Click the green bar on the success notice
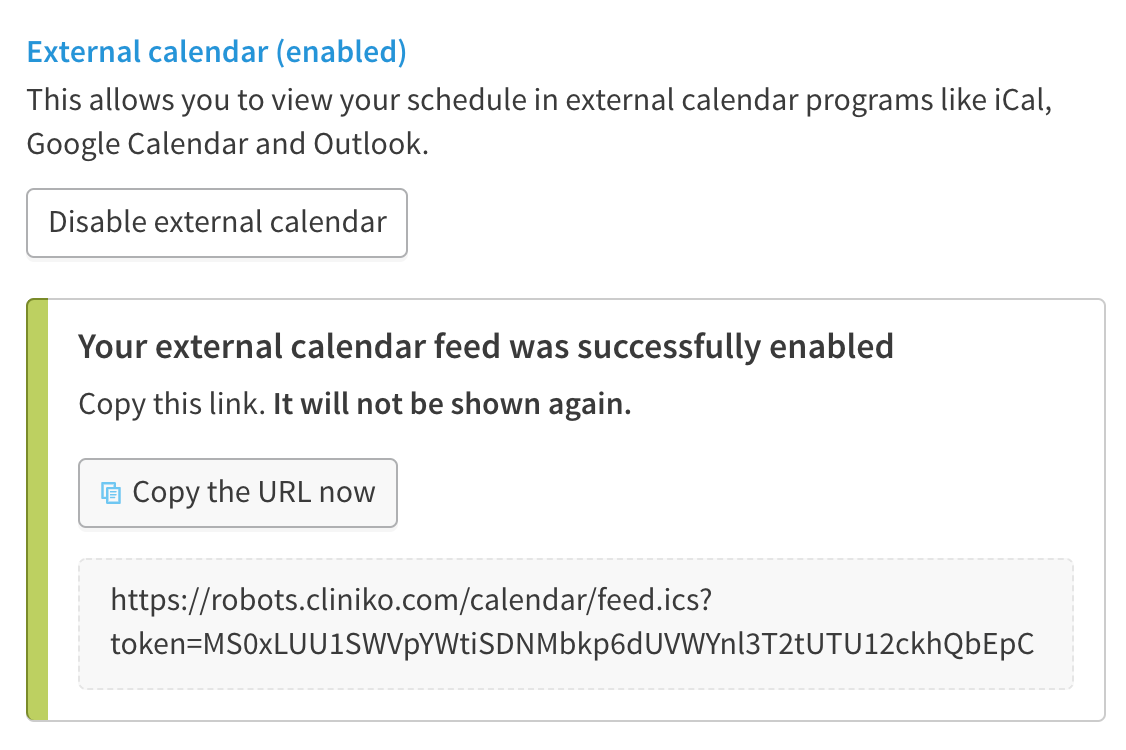The height and width of the screenshot is (750, 1126). (x=38, y=509)
